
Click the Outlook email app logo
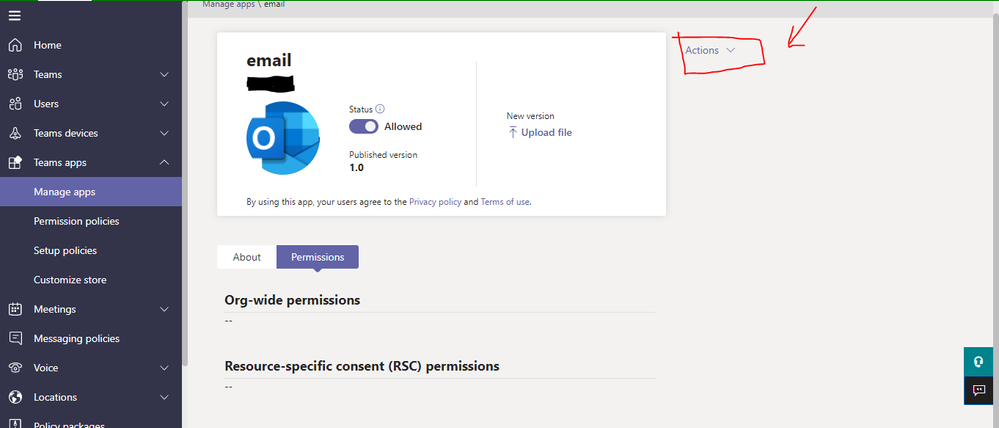coord(284,138)
